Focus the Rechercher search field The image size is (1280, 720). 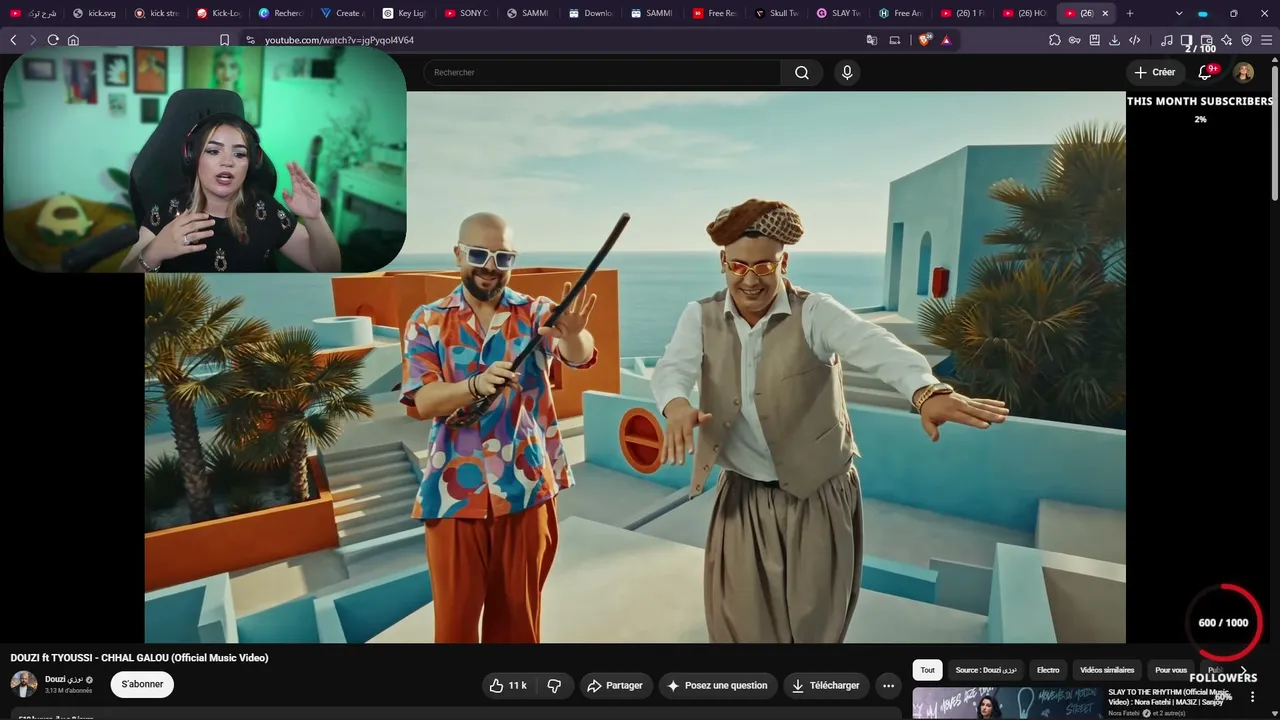(602, 72)
